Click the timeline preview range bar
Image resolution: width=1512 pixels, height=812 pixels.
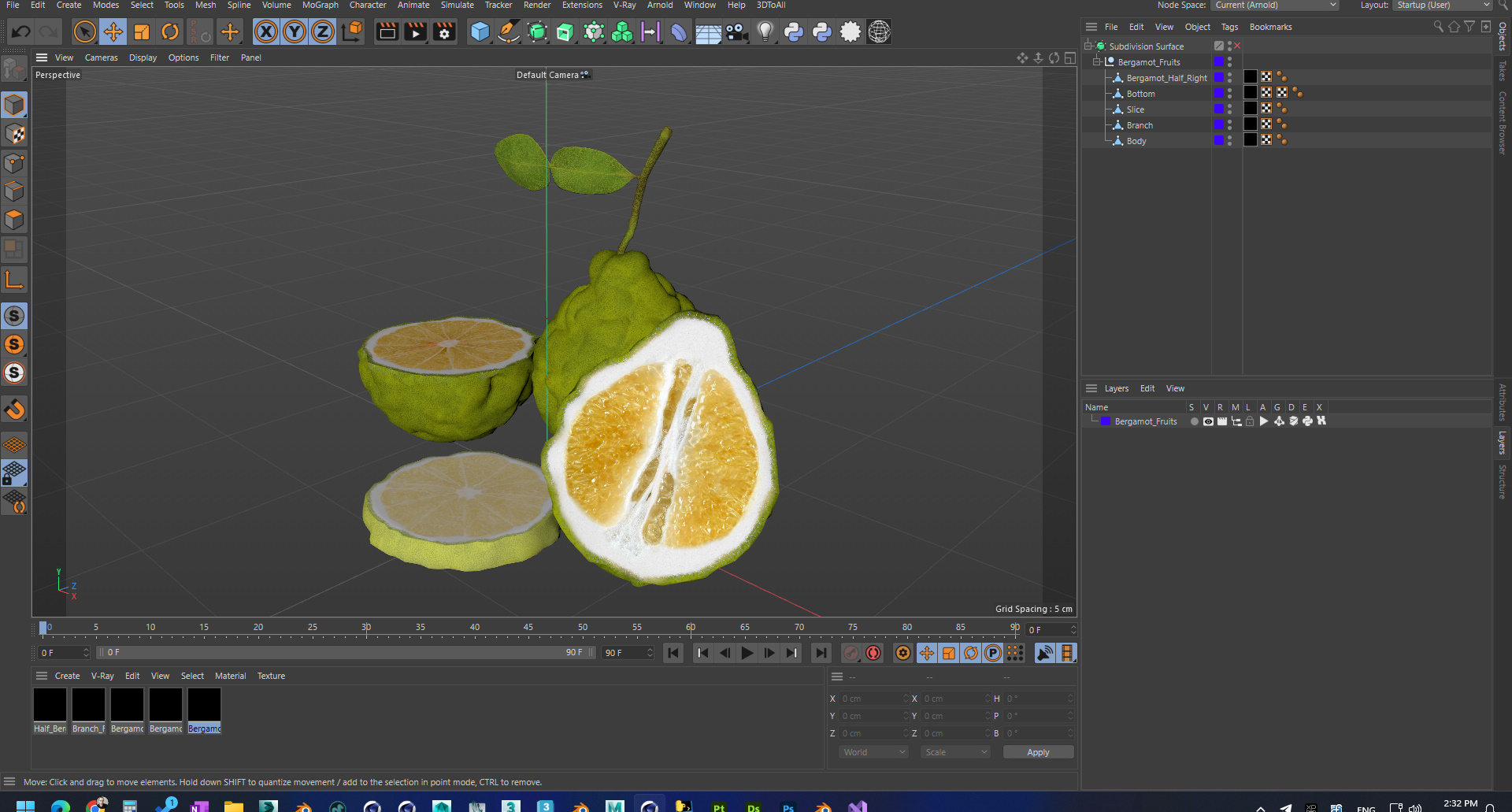pos(345,653)
